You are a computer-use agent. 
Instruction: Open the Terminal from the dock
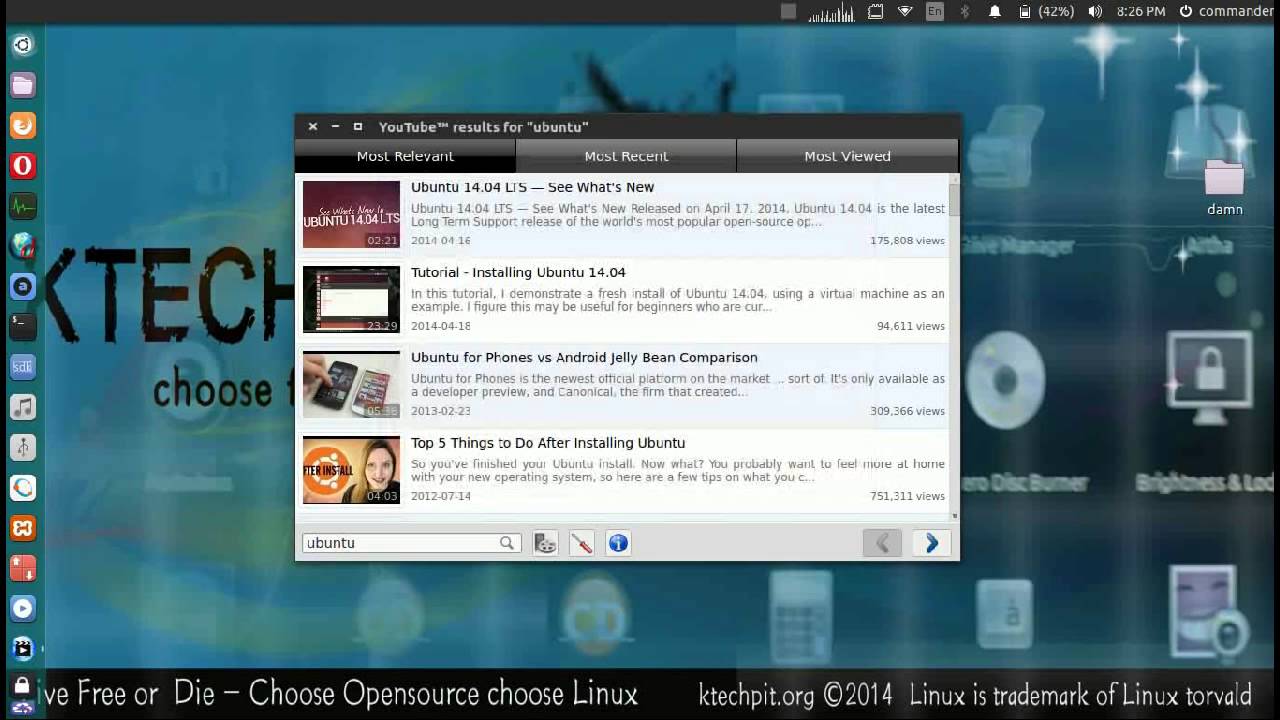point(22,326)
